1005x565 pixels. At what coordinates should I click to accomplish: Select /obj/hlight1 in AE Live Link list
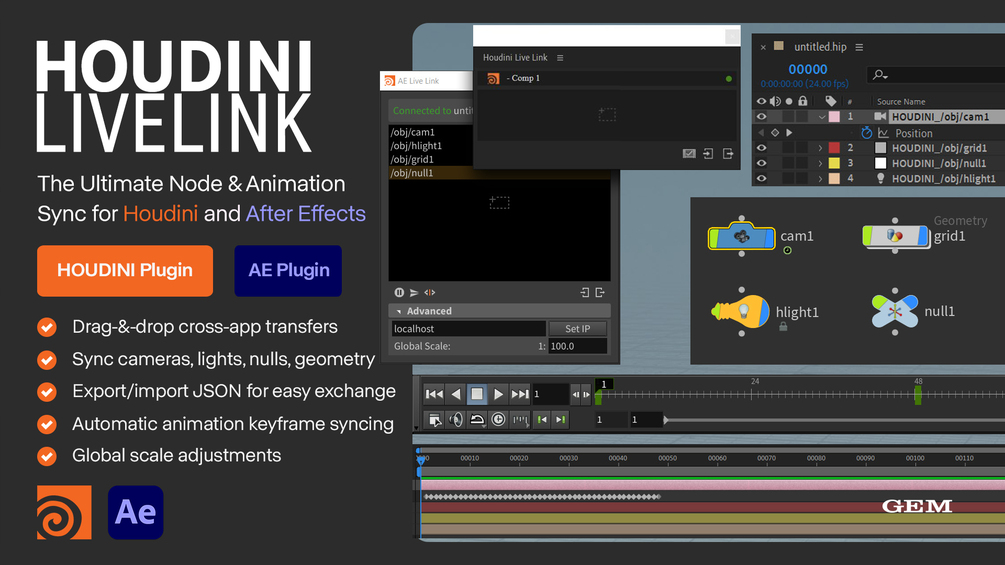pyautogui.click(x=416, y=145)
